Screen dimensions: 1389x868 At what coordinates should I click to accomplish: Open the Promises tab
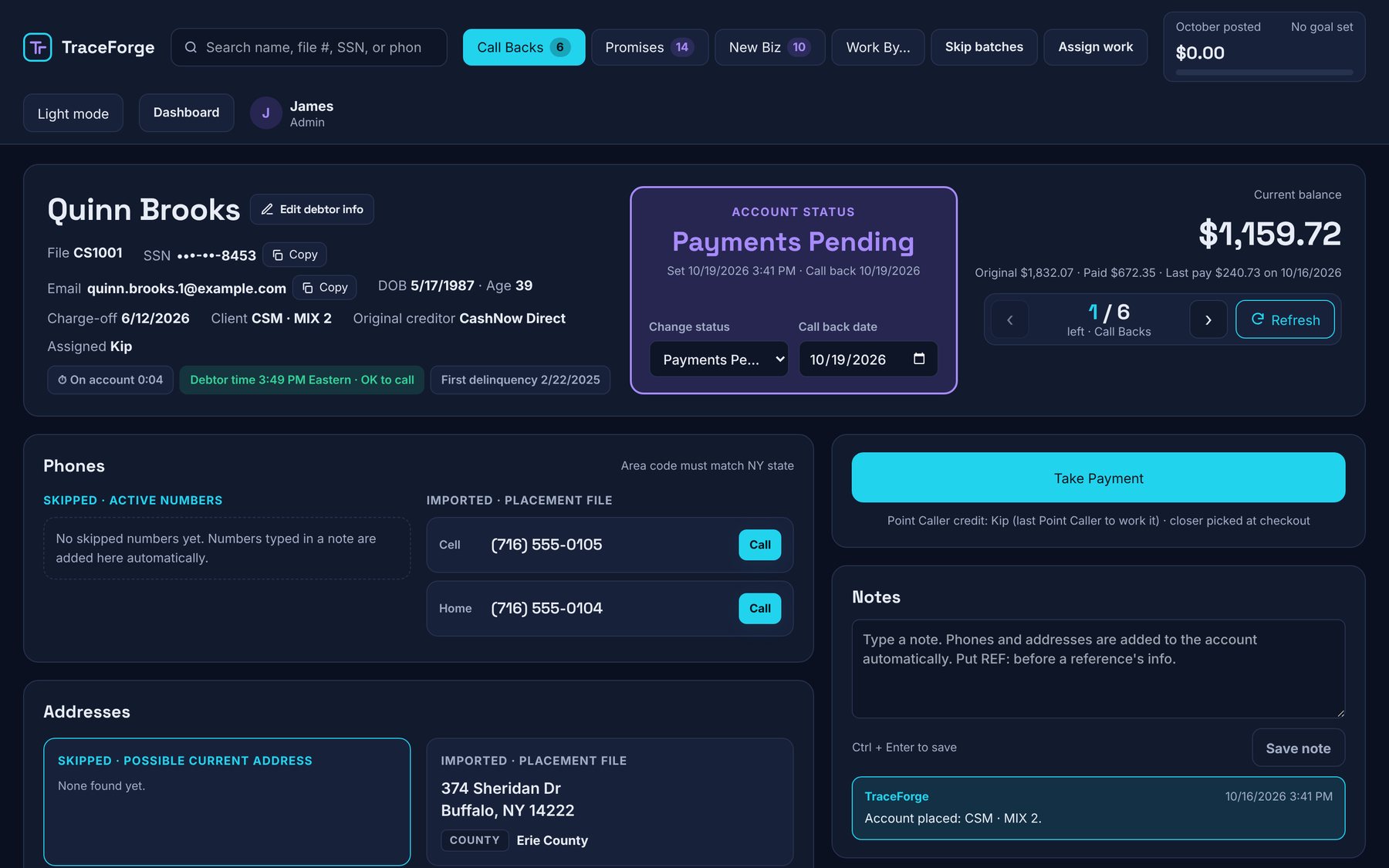coord(650,47)
